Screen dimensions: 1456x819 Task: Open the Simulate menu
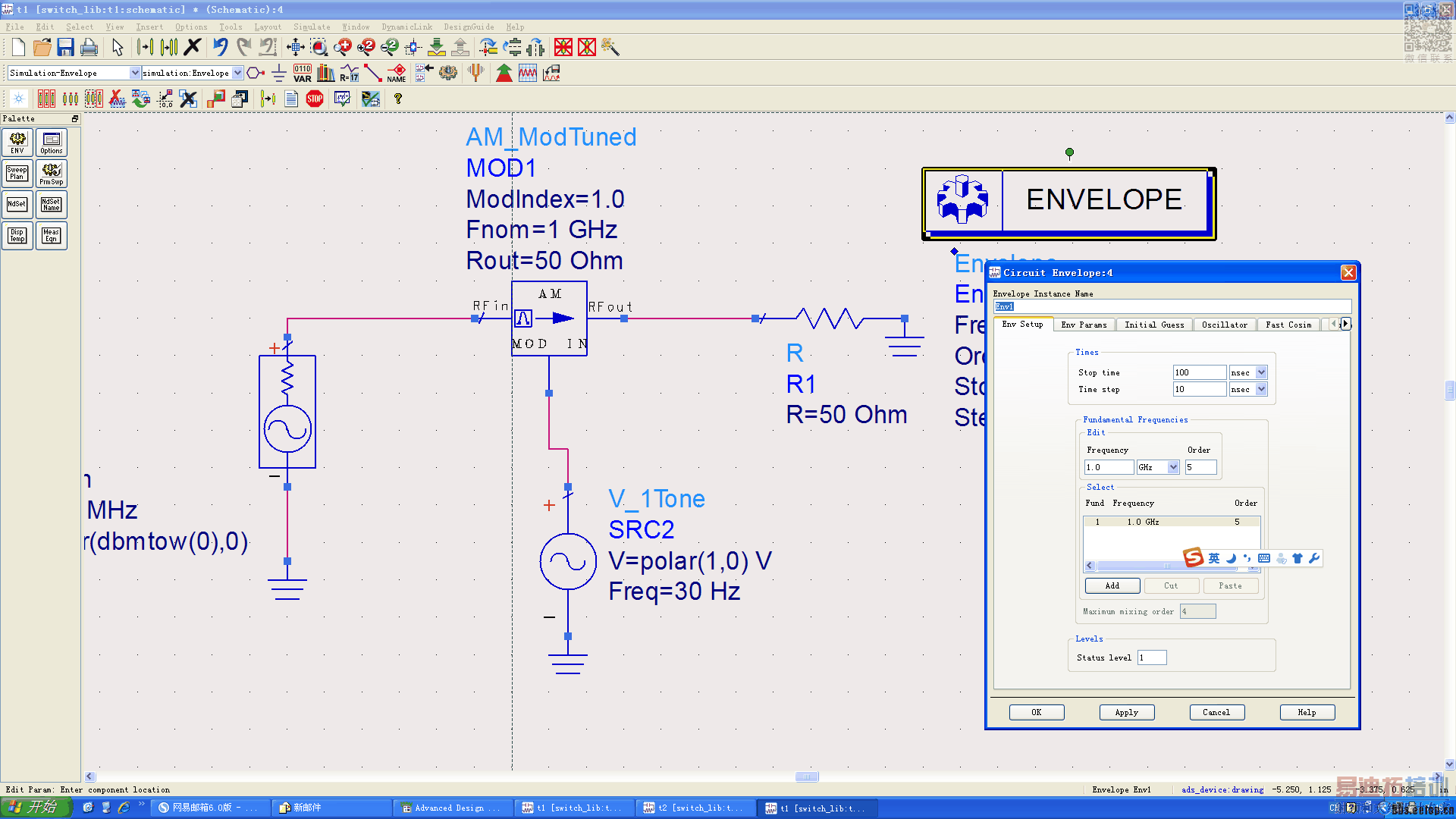click(x=312, y=27)
